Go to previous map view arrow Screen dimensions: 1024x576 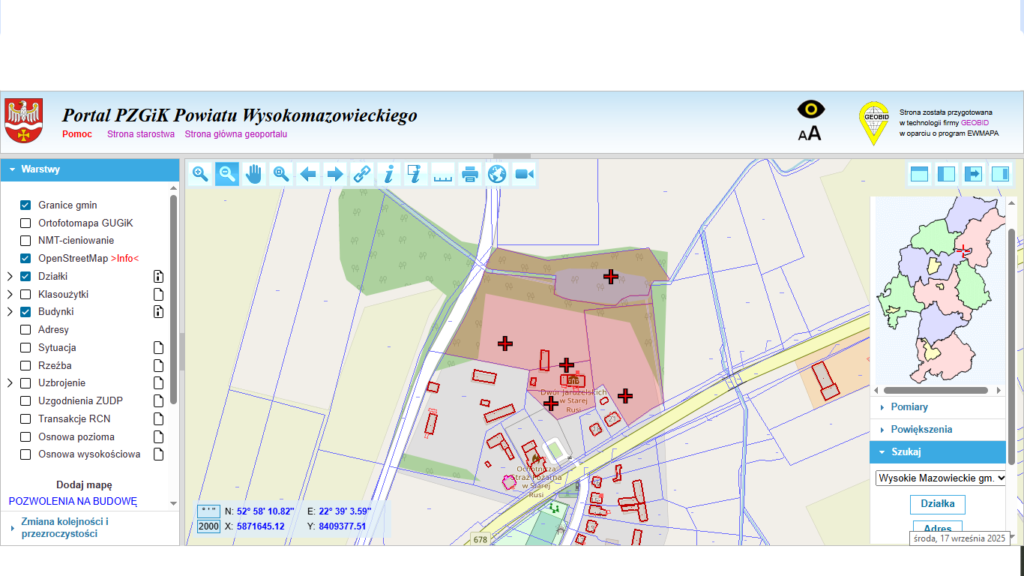tap(308, 174)
